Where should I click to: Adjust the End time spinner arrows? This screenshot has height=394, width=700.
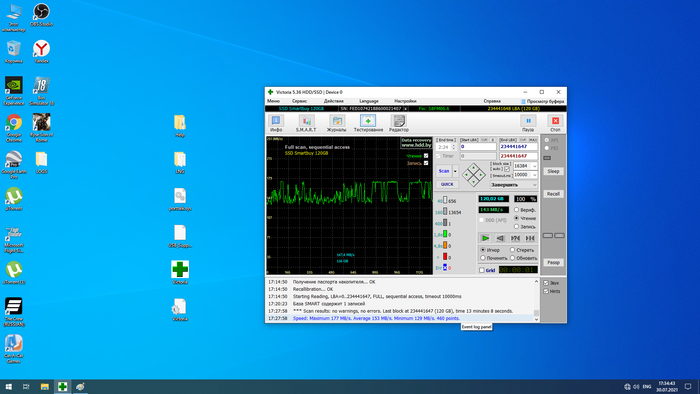(454, 147)
